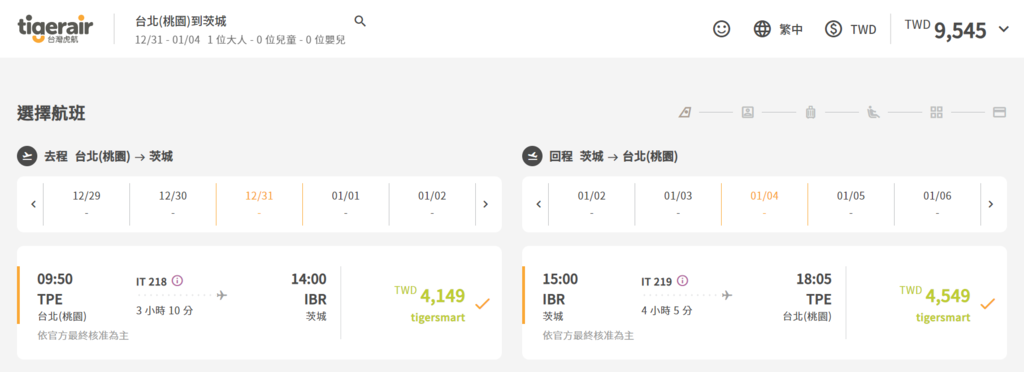Select the TWD 4,549 tigersmart fare
This screenshot has width=1024, height=372.
point(935,303)
